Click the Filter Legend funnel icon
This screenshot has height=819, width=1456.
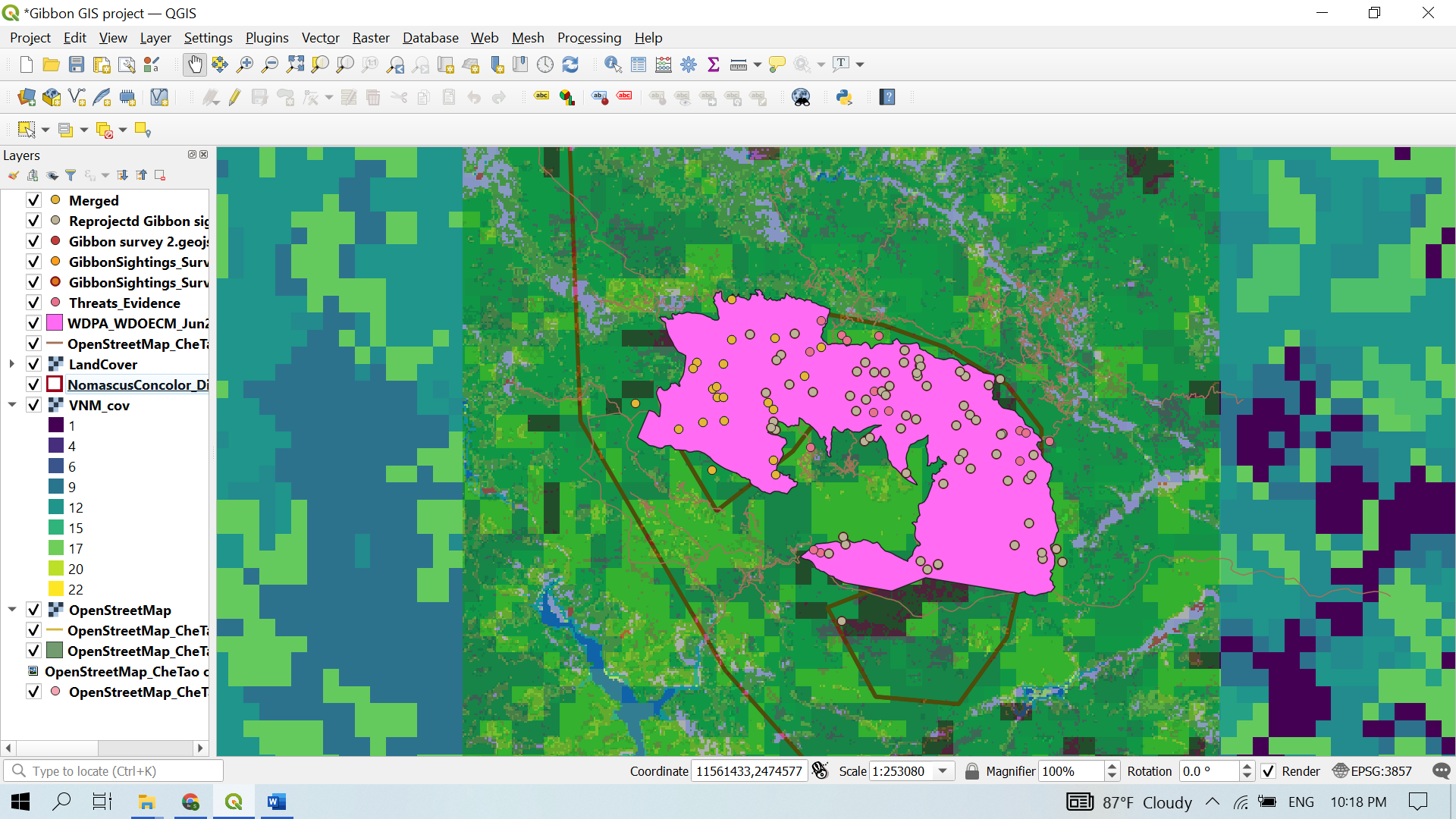pyautogui.click(x=71, y=175)
